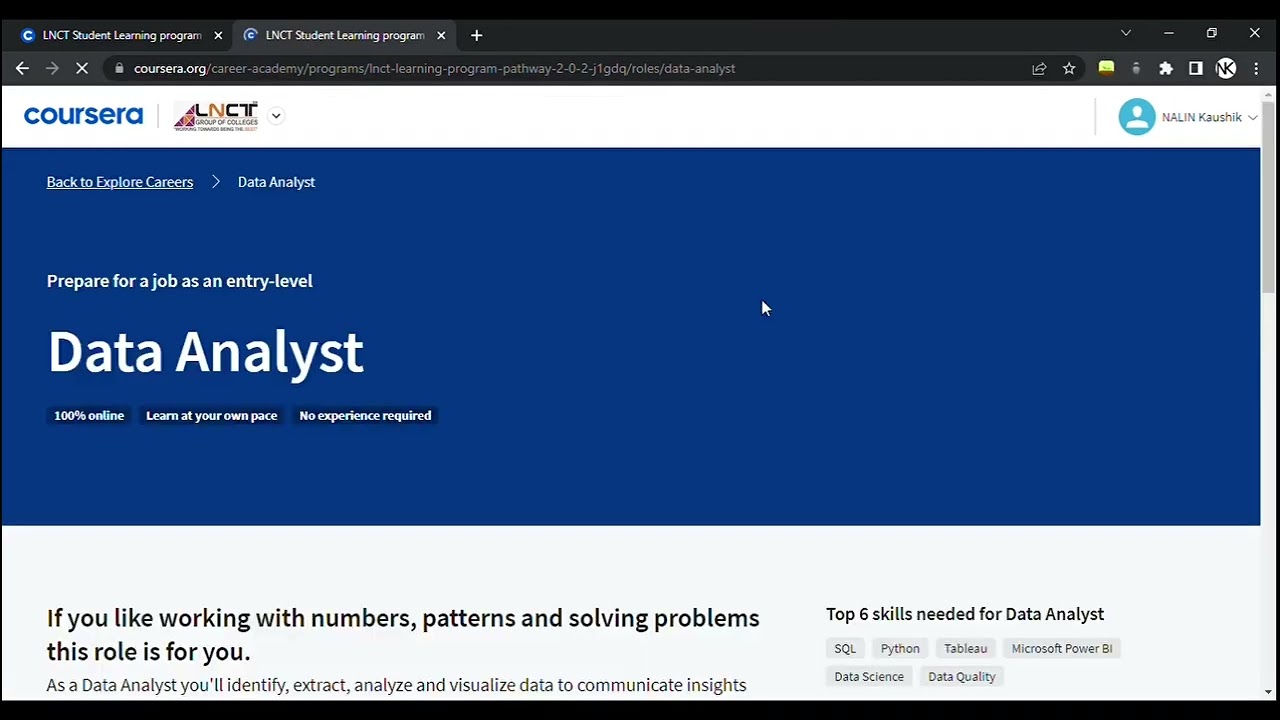This screenshot has width=1280, height=720.
Task: Restore down the browser window
Action: (1211, 34)
